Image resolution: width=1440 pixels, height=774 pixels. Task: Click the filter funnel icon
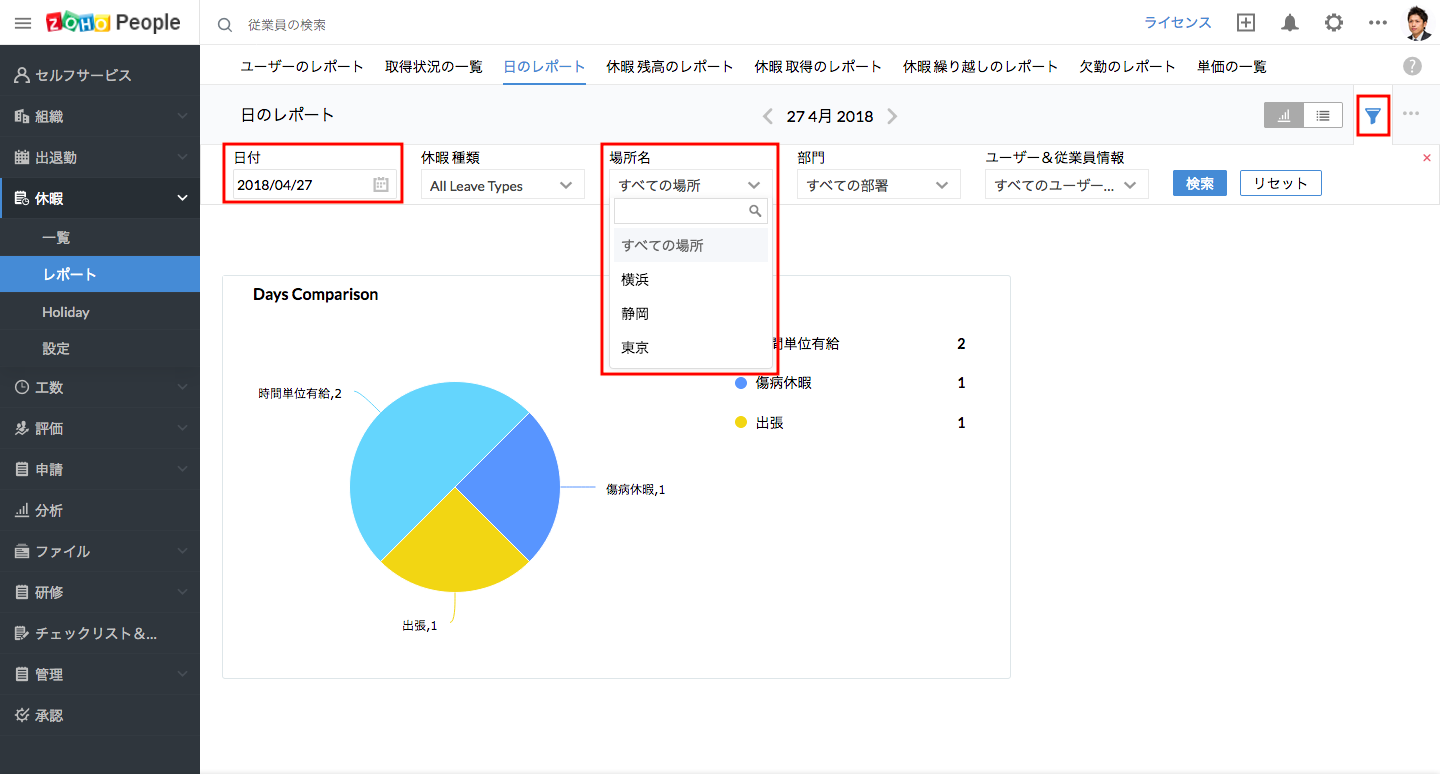[1373, 116]
